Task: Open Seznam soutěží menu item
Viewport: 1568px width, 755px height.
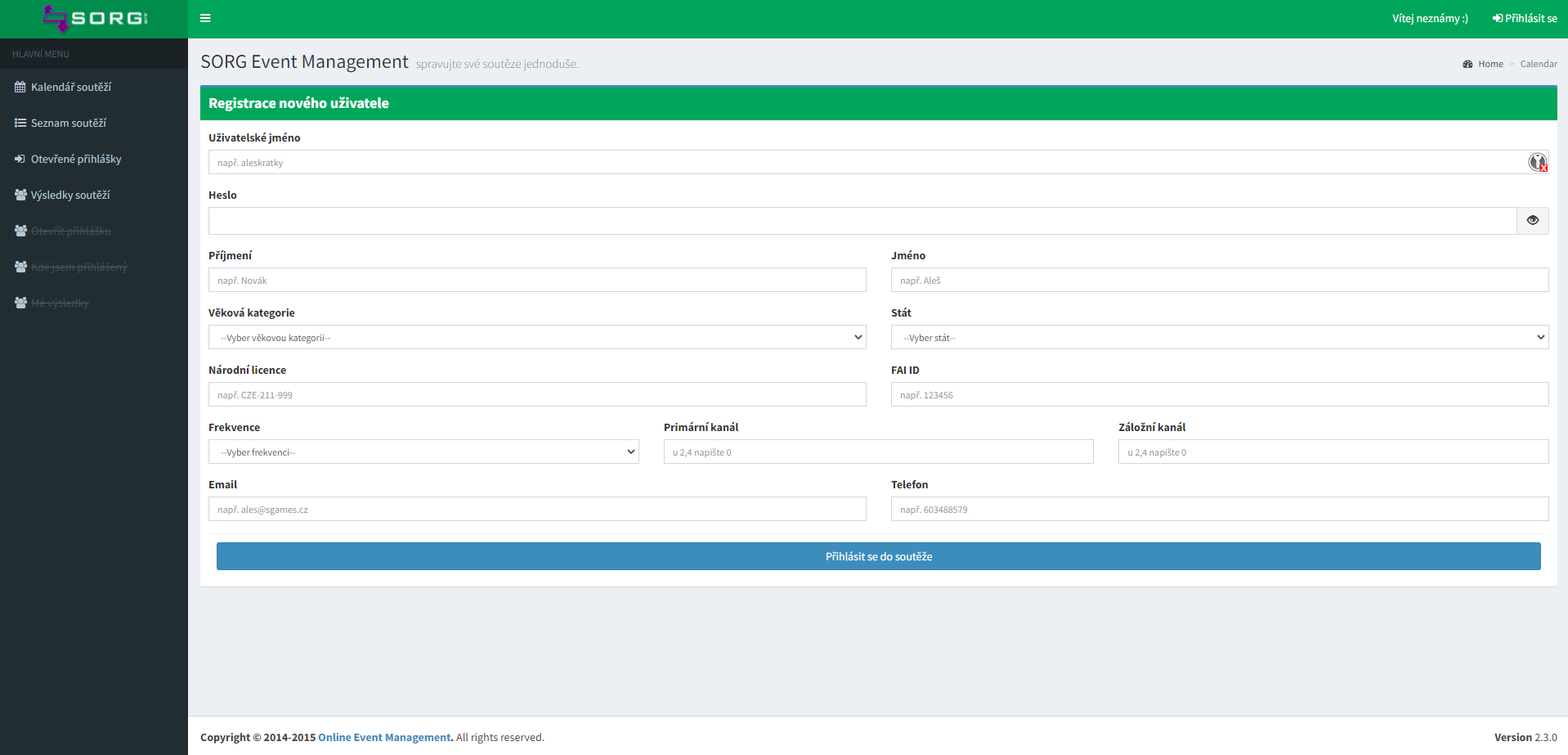Action: click(94, 123)
